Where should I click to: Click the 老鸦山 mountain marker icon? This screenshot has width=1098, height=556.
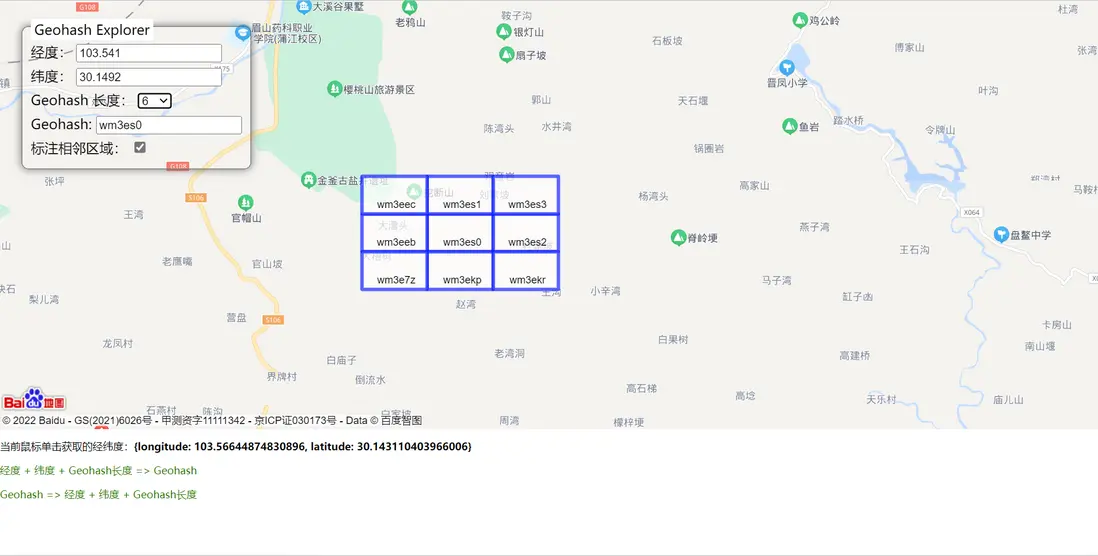(x=410, y=7)
